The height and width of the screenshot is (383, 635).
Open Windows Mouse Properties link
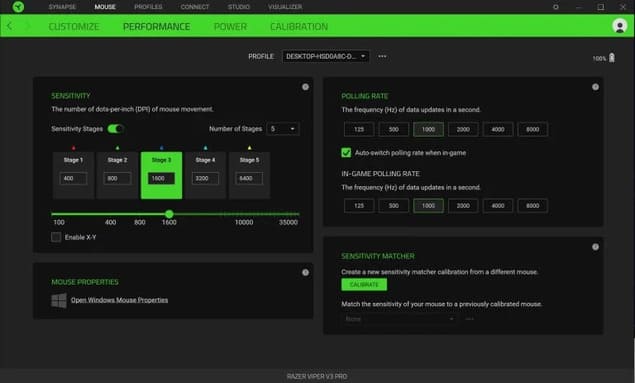click(119, 300)
